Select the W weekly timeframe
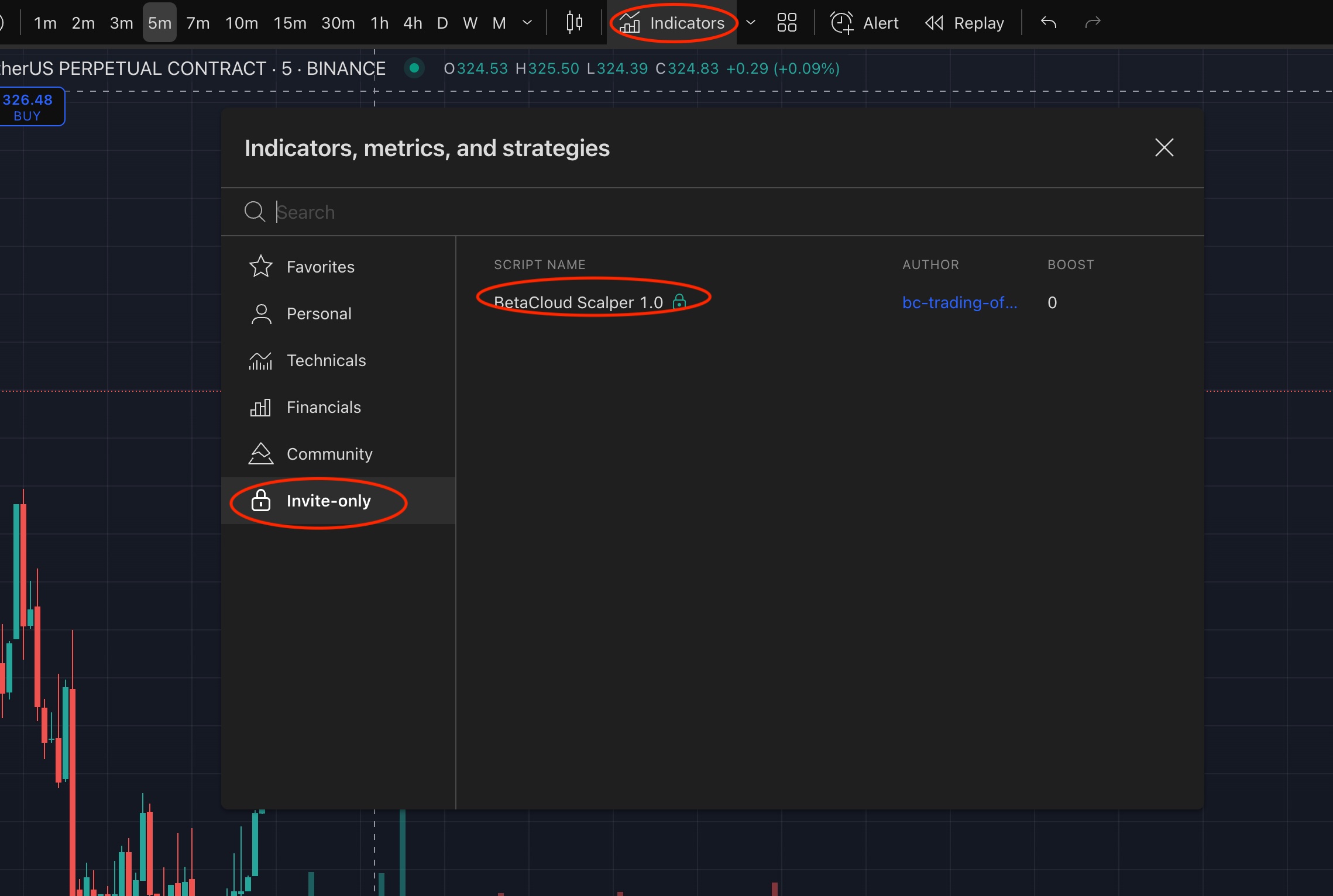 coord(470,23)
